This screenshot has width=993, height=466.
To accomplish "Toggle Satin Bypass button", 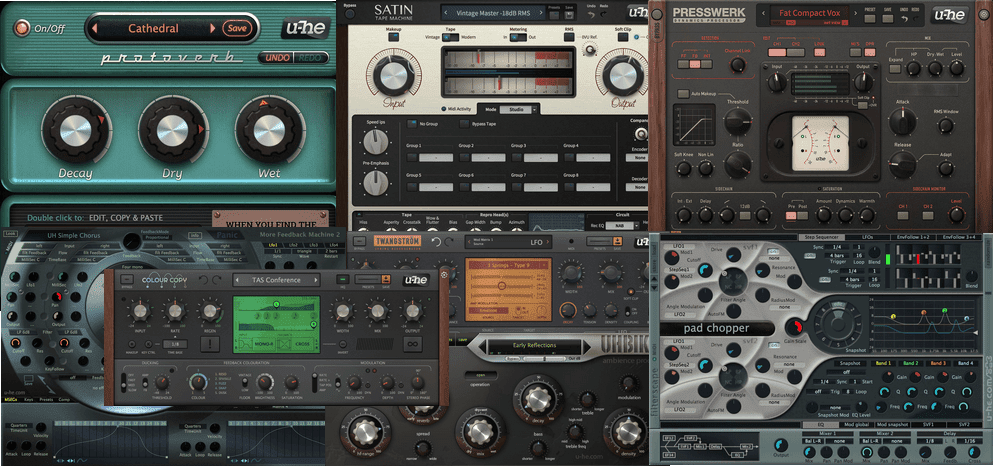I will (350, 14).
